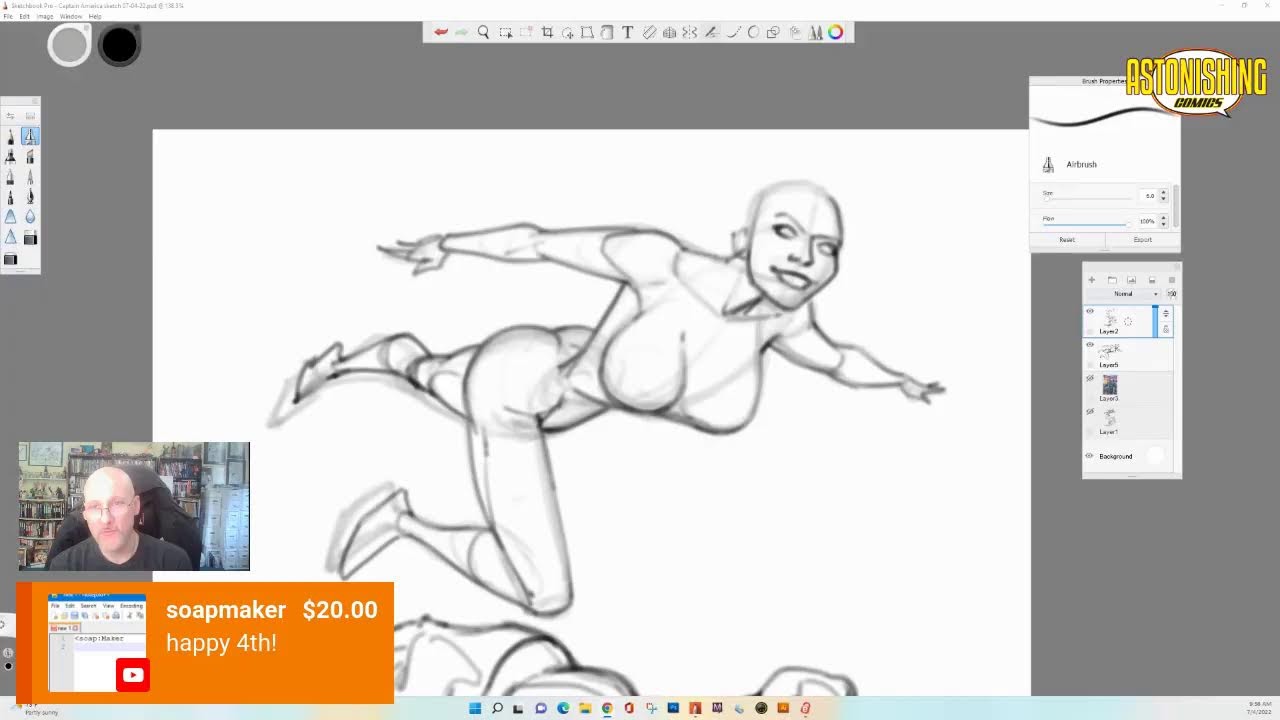The width and height of the screenshot is (1280, 720).
Task: Hide Layer2 using its eye icon
Action: (x=1090, y=312)
